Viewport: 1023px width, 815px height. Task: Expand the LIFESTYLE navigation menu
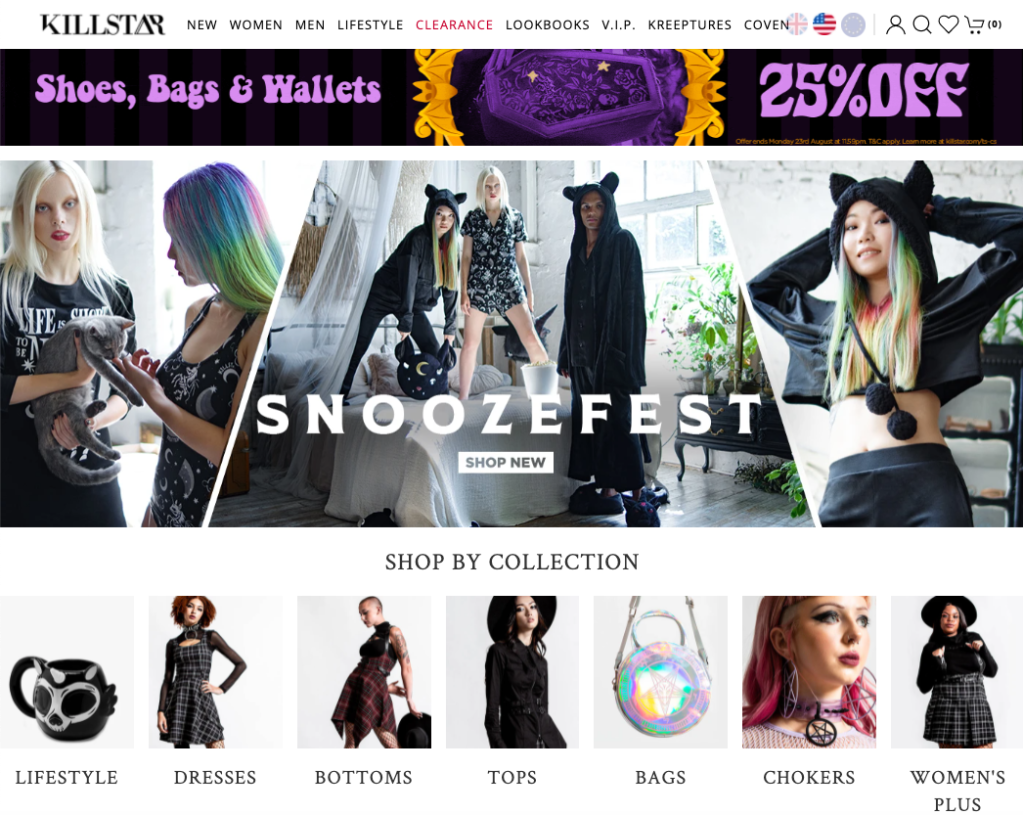tap(370, 25)
